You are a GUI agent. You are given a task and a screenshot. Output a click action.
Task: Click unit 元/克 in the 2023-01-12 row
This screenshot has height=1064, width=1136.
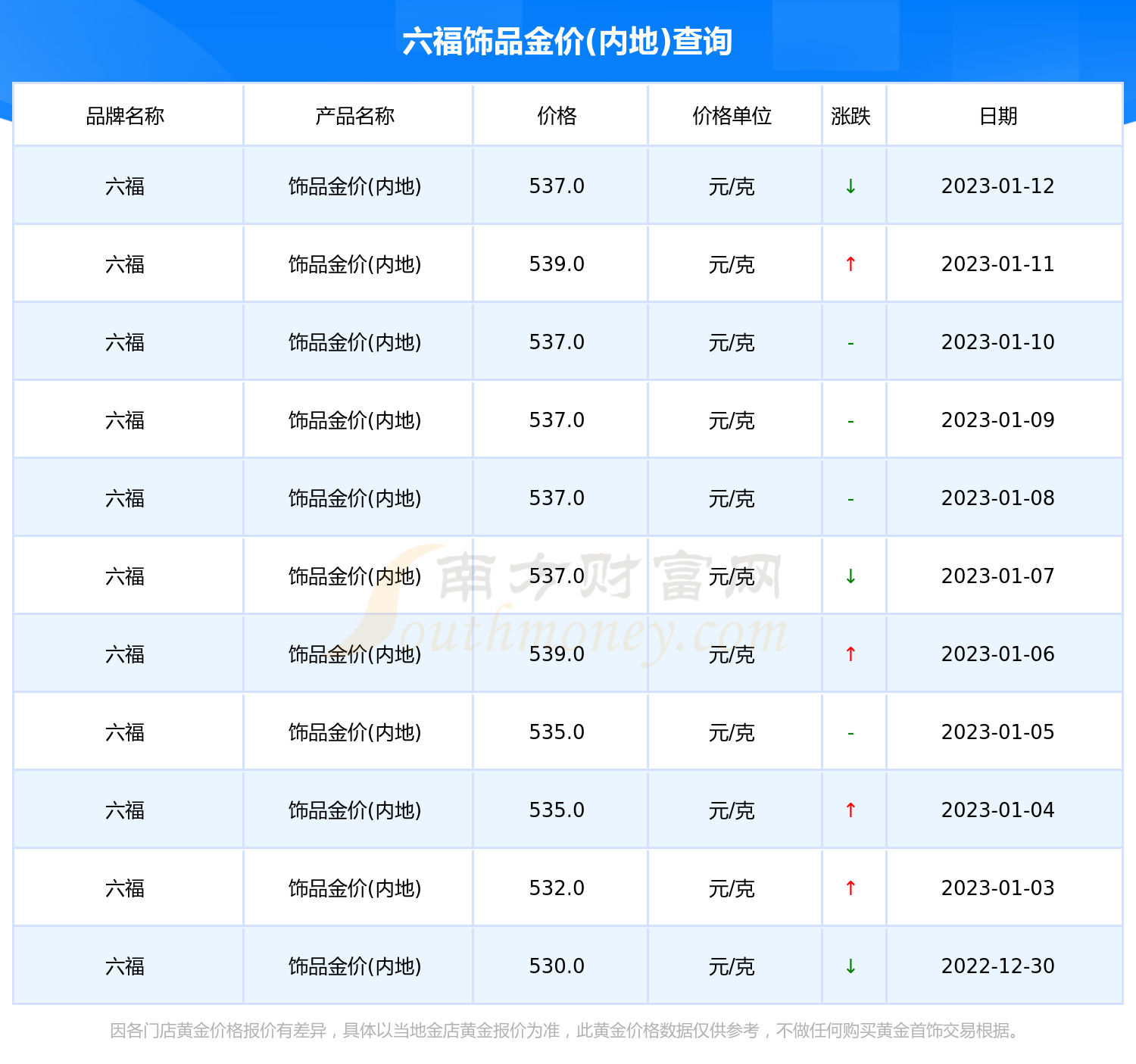[732, 186]
